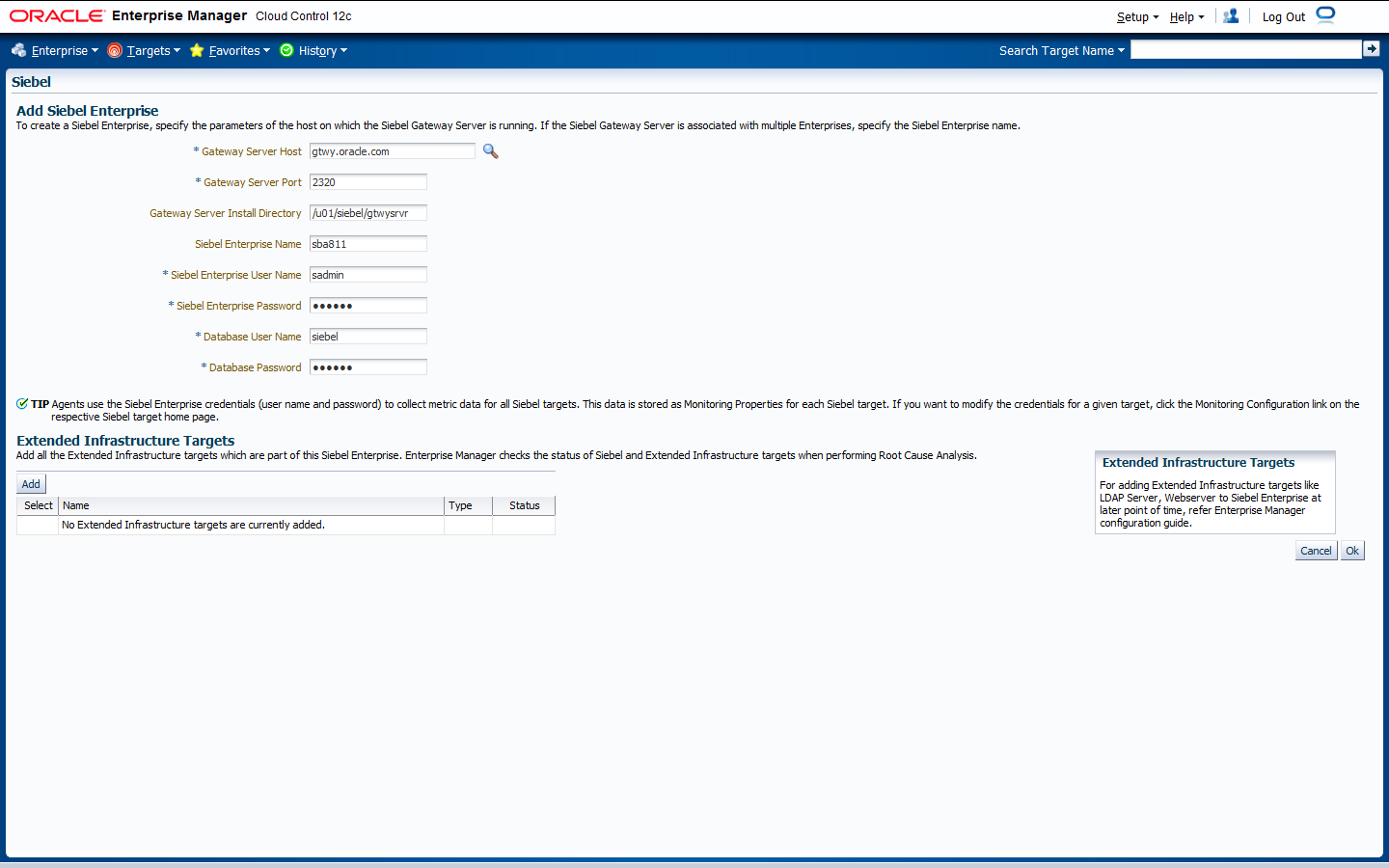Click the Gateway Server Host field
Screen dimensions: 1389x868
393,151
